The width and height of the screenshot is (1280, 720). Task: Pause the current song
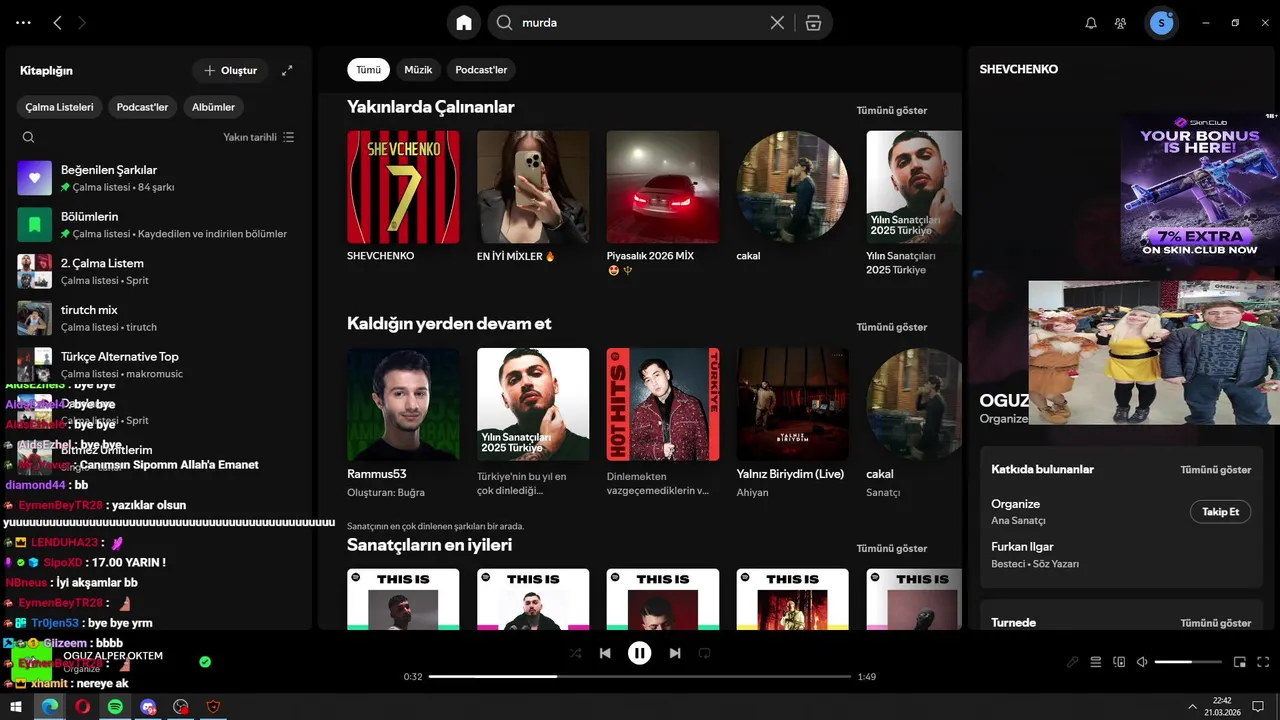click(639, 653)
